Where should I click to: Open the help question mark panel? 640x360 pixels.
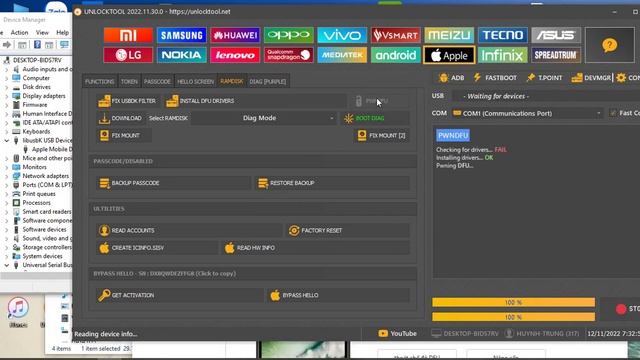[x=609, y=45]
